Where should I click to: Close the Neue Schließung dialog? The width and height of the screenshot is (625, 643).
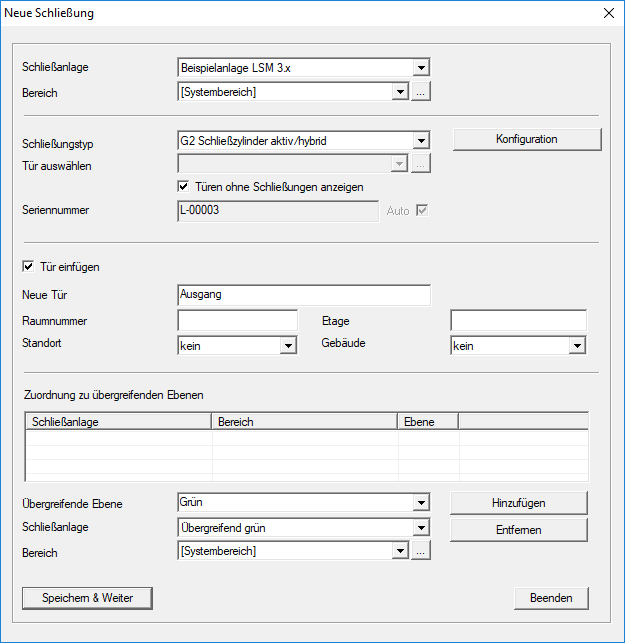tap(608, 13)
